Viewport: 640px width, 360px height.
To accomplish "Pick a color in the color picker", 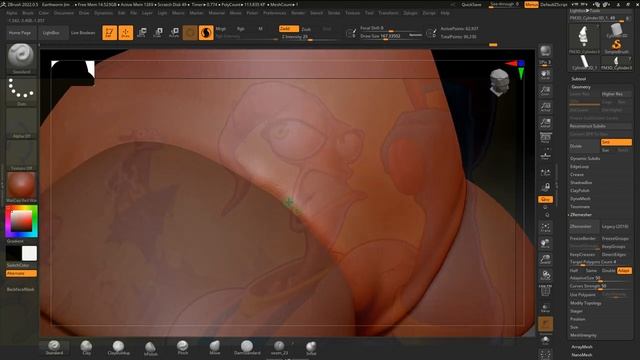I will pos(21,221).
